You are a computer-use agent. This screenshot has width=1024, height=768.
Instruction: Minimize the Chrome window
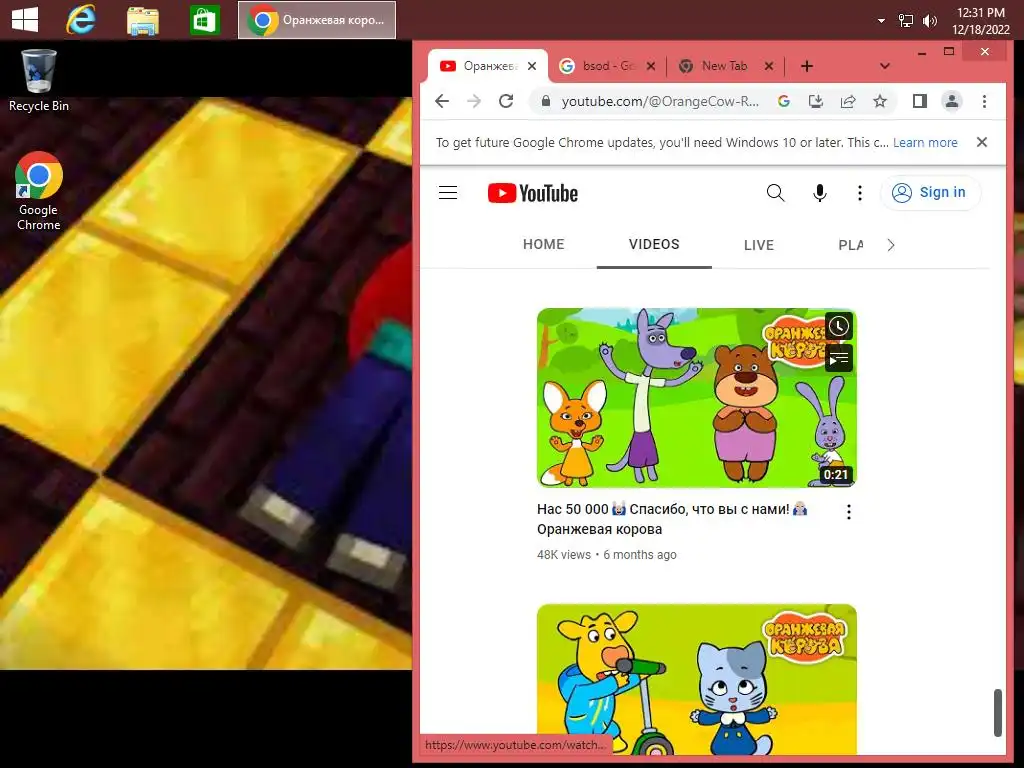tap(921, 52)
